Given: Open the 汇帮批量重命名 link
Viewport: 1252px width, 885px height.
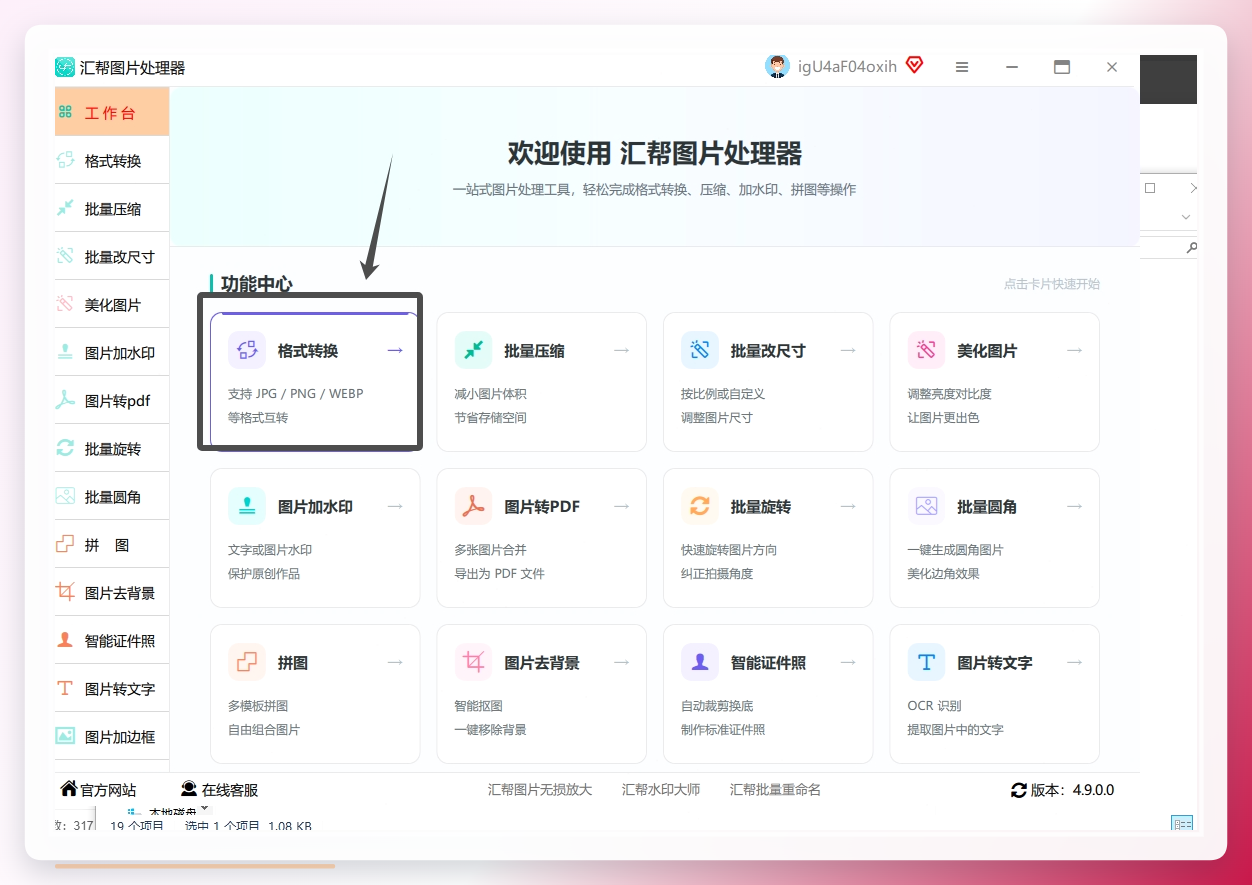Looking at the screenshot, I should point(775,790).
